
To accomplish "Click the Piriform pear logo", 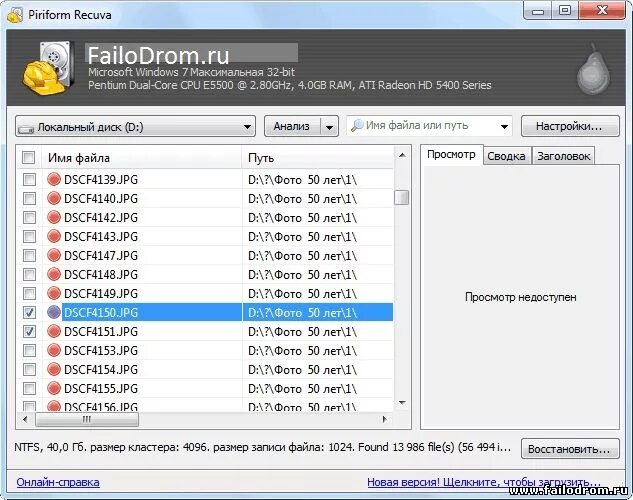I will coord(593,70).
